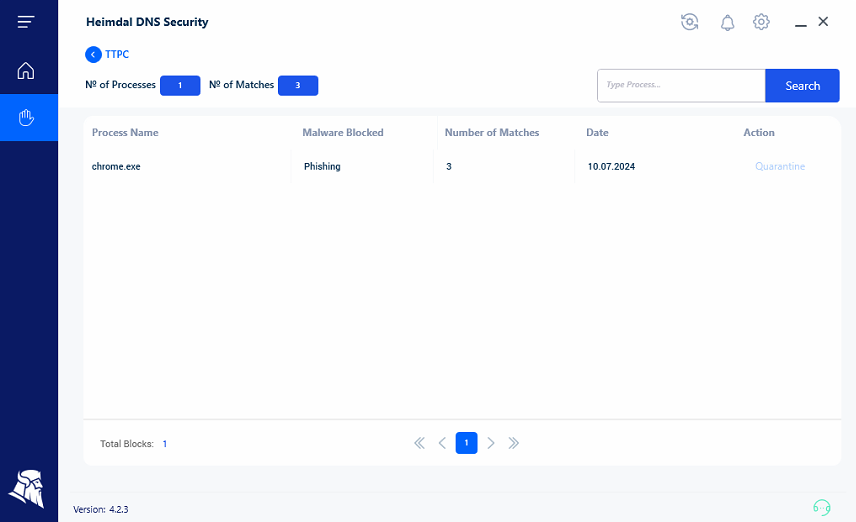The width and height of the screenshot is (856, 522).
Task: Click the date 10.07.2024 cell
Action: coord(611,167)
